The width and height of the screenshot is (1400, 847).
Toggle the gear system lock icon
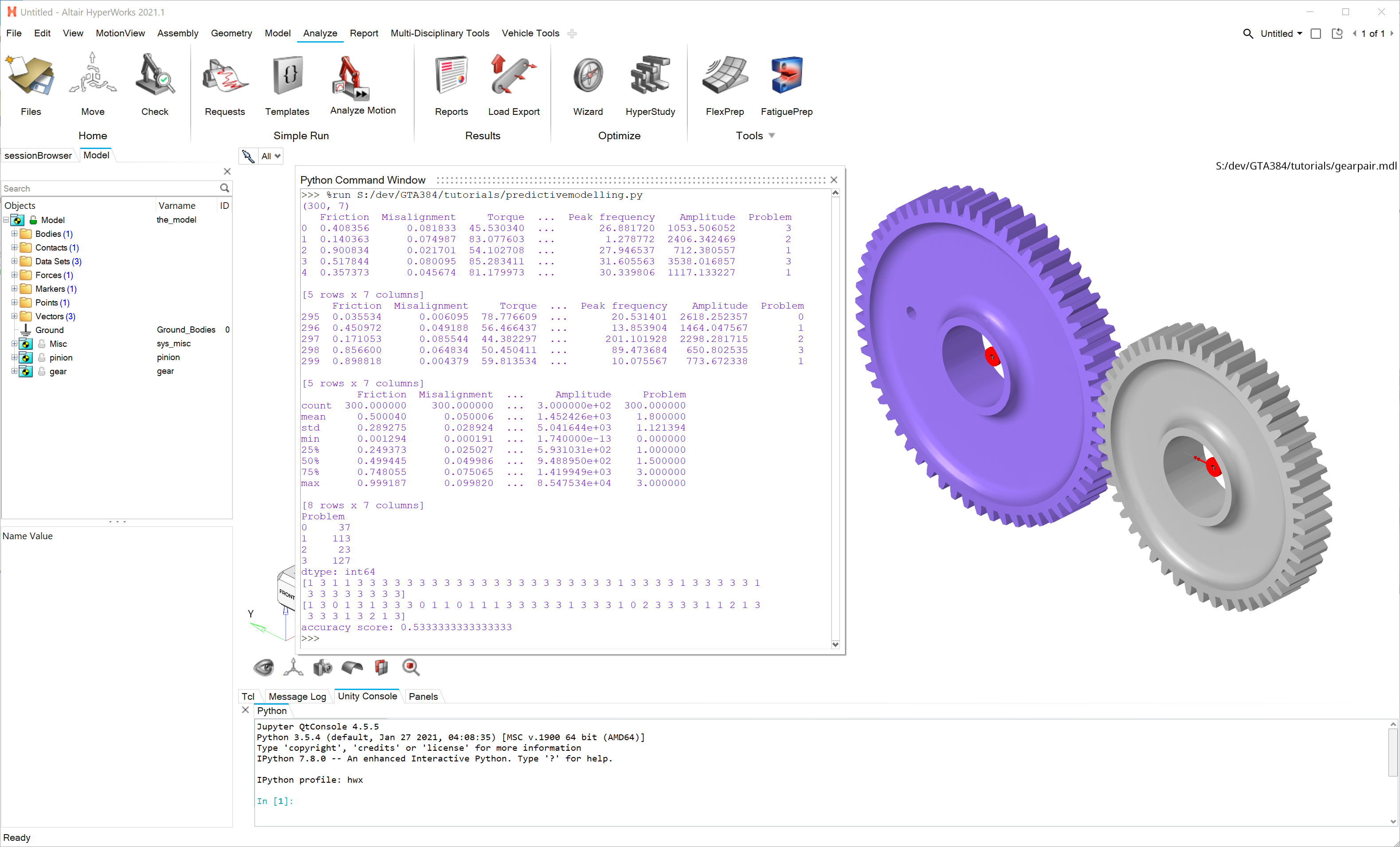click(42, 372)
